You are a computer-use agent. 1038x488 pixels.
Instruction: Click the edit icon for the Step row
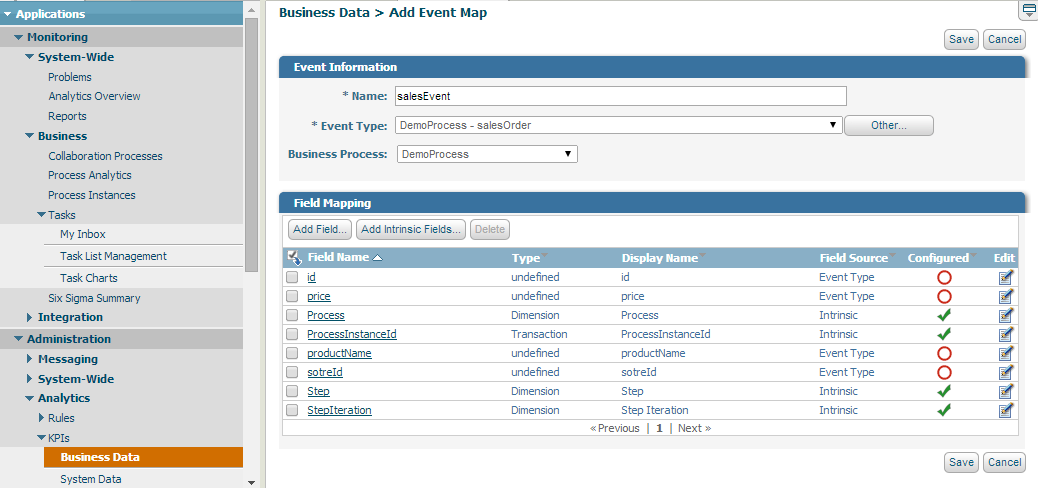click(1006, 391)
